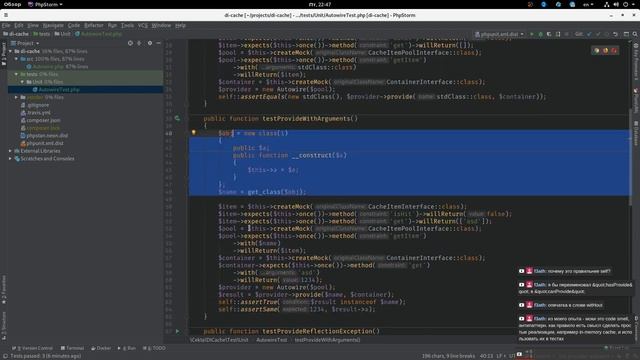Open Version Control tool window
The width and height of the screenshot is (640, 360).
[33, 348]
